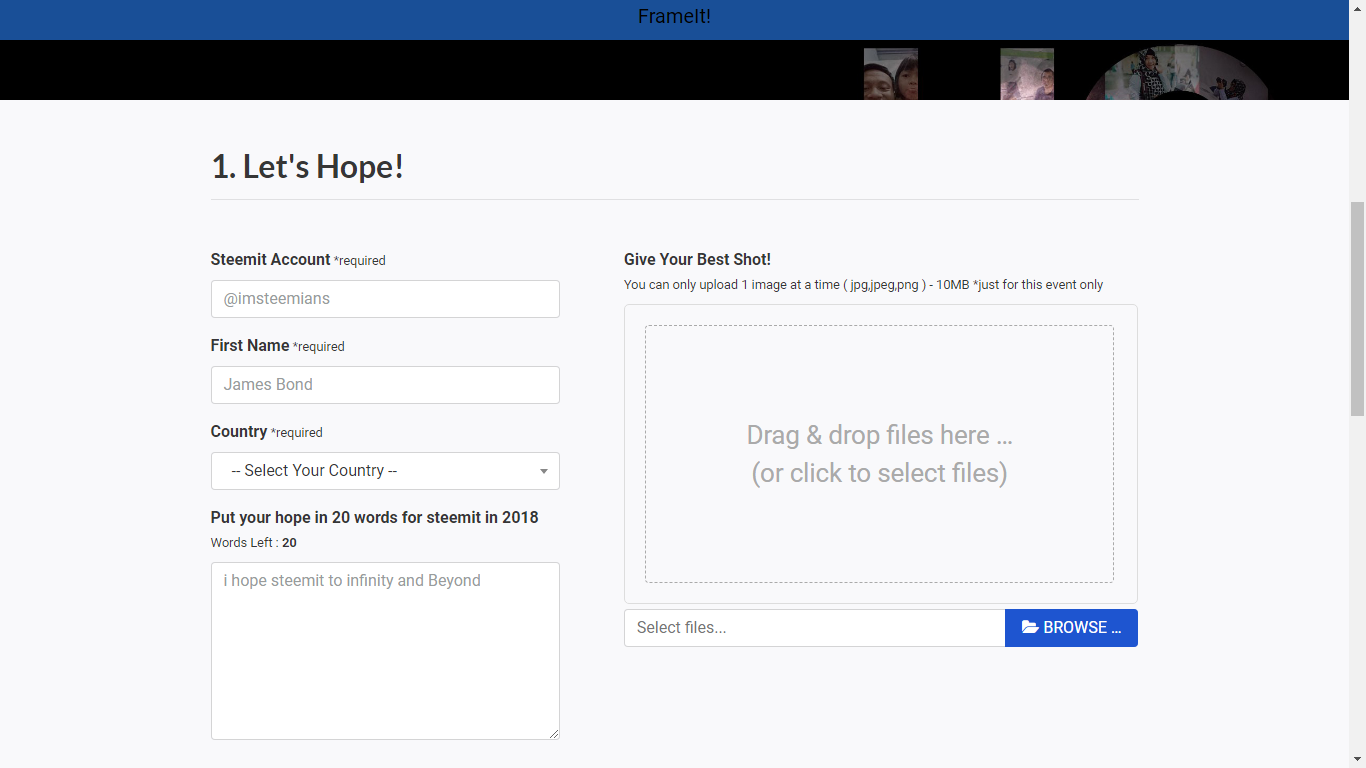Click the "Country" field label

(239, 431)
